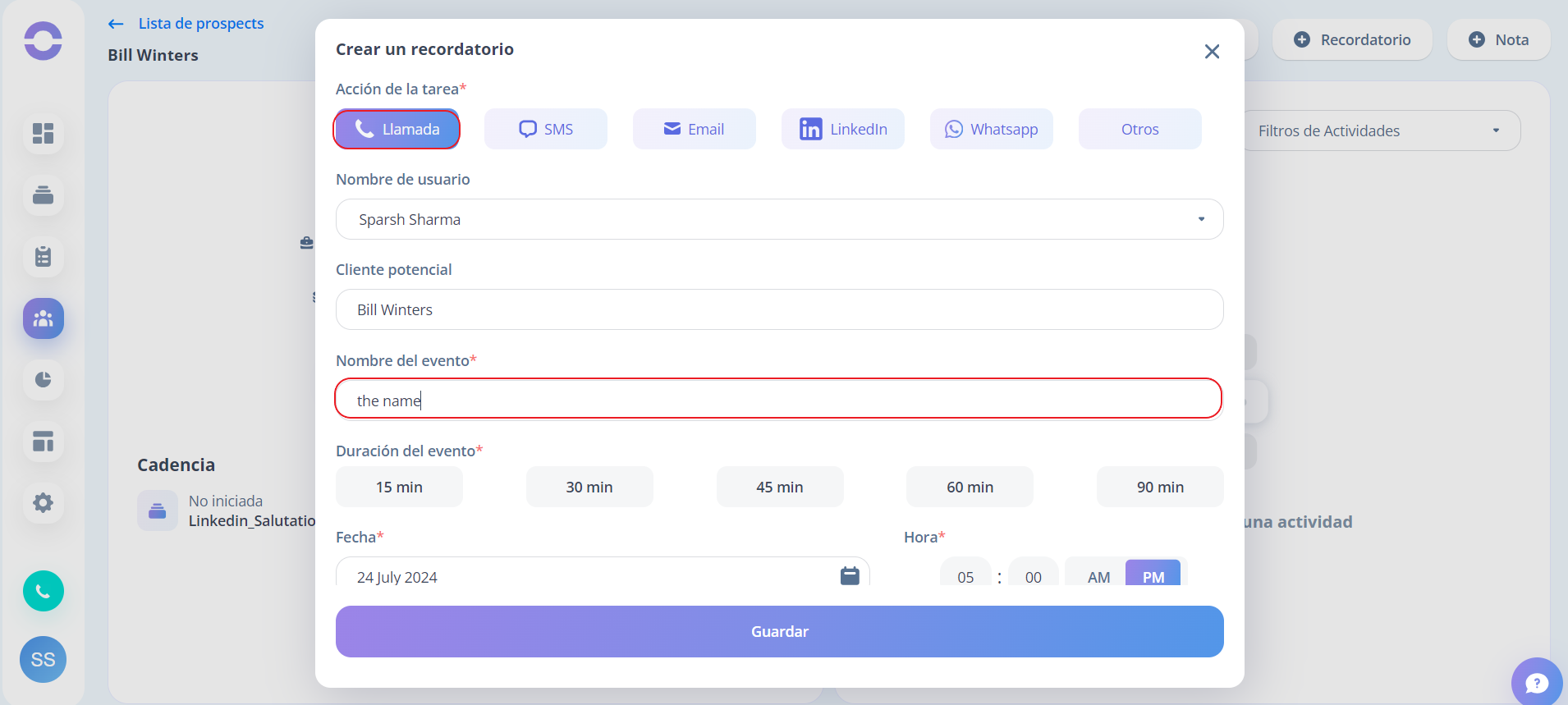This screenshot has width=1568, height=705.
Task: Open the cadences stack icon in sidebar
Action: coord(43,195)
